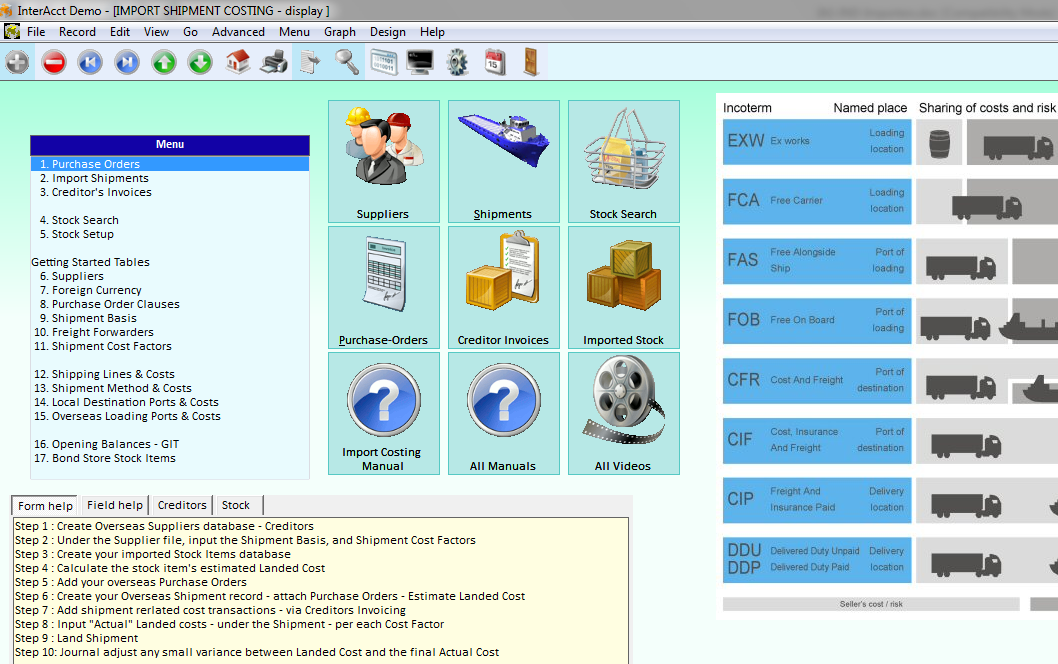The height and width of the screenshot is (664, 1058).
Task: Open the View menu
Action: click(156, 32)
